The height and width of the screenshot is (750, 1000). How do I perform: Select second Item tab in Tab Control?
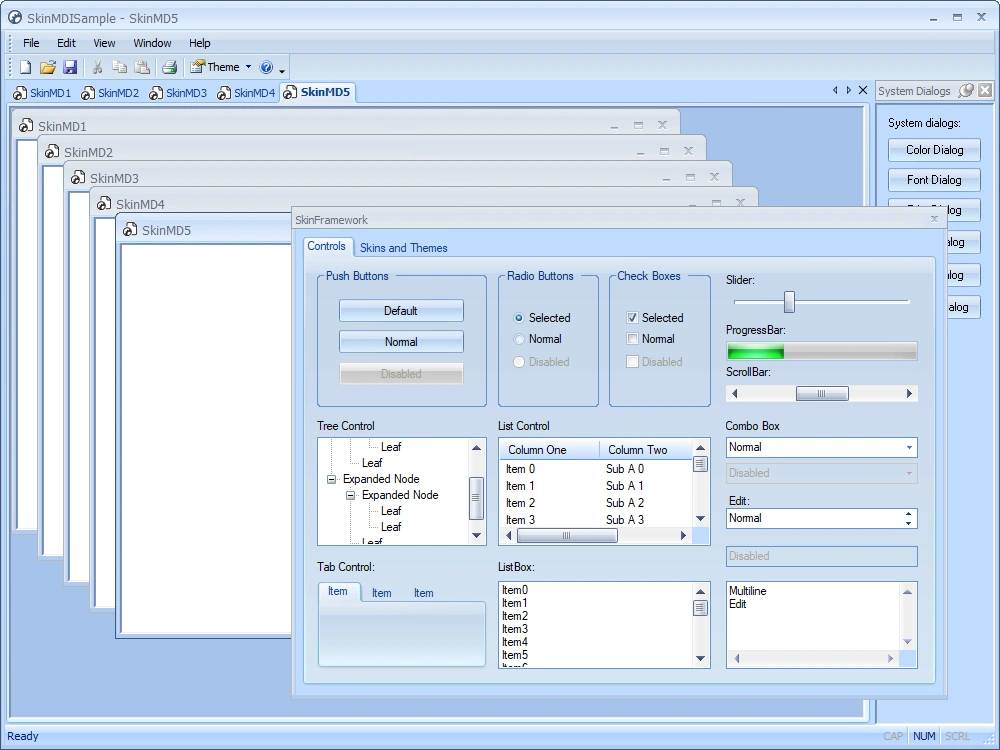click(381, 593)
